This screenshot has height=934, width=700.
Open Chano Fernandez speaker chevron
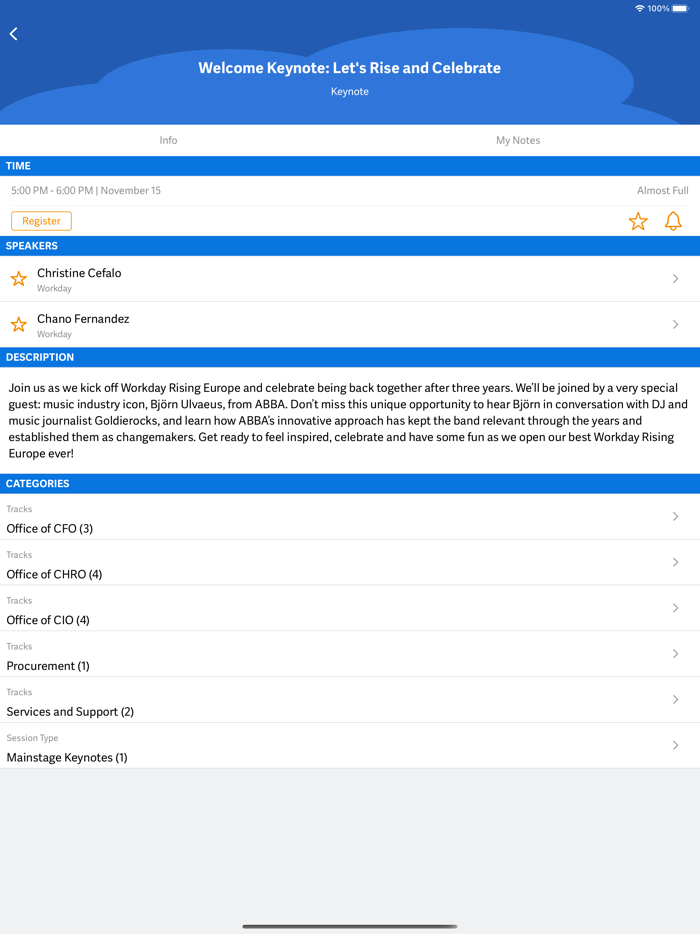(x=676, y=324)
